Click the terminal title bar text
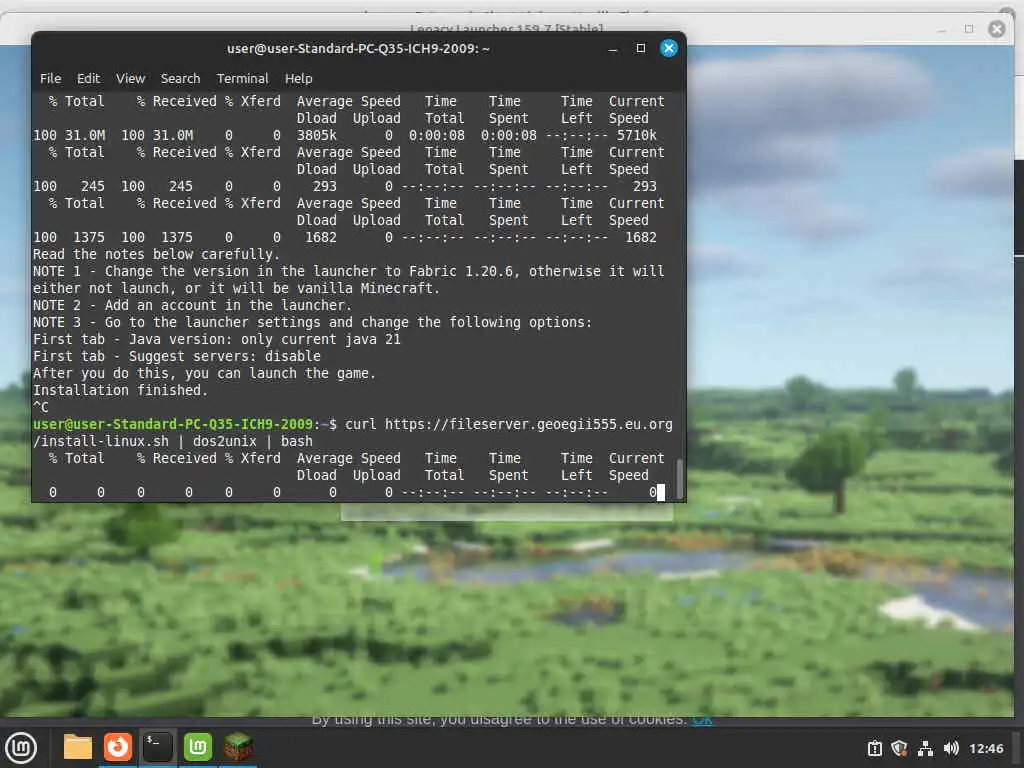 pyautogui.click(x=358, y=48)
